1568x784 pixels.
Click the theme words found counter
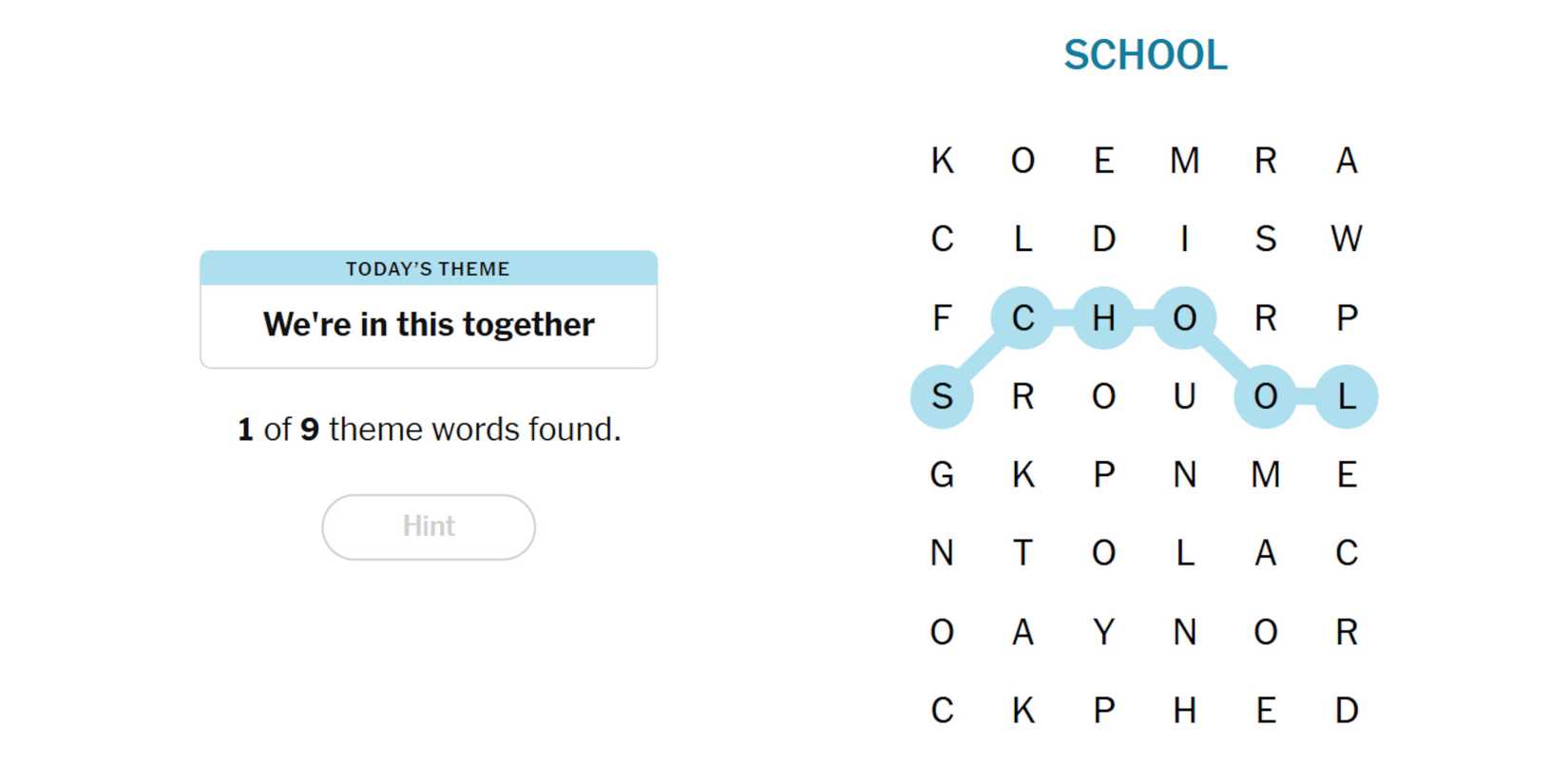pos(429,430)
